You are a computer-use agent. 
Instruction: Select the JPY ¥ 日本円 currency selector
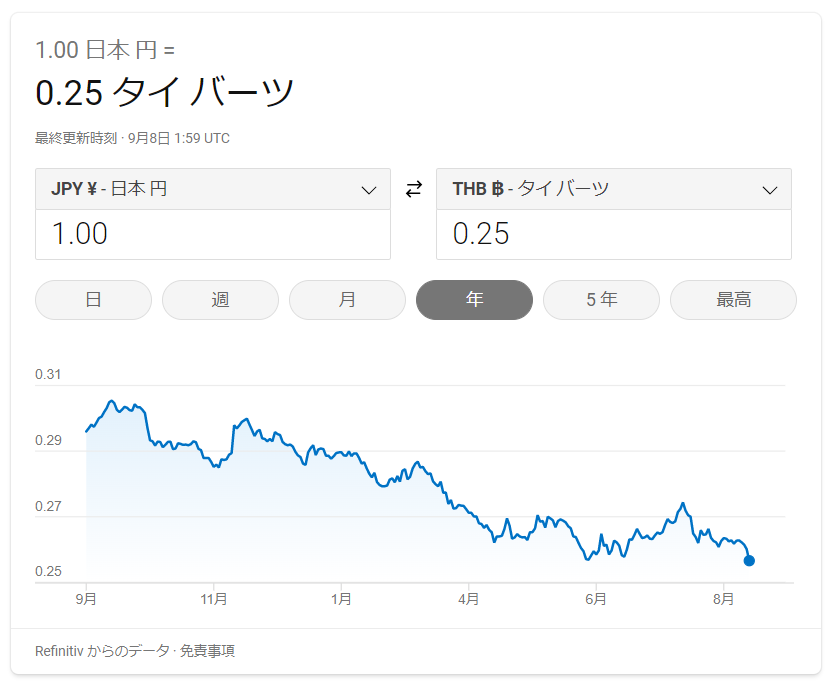click(x=213, y=189)
